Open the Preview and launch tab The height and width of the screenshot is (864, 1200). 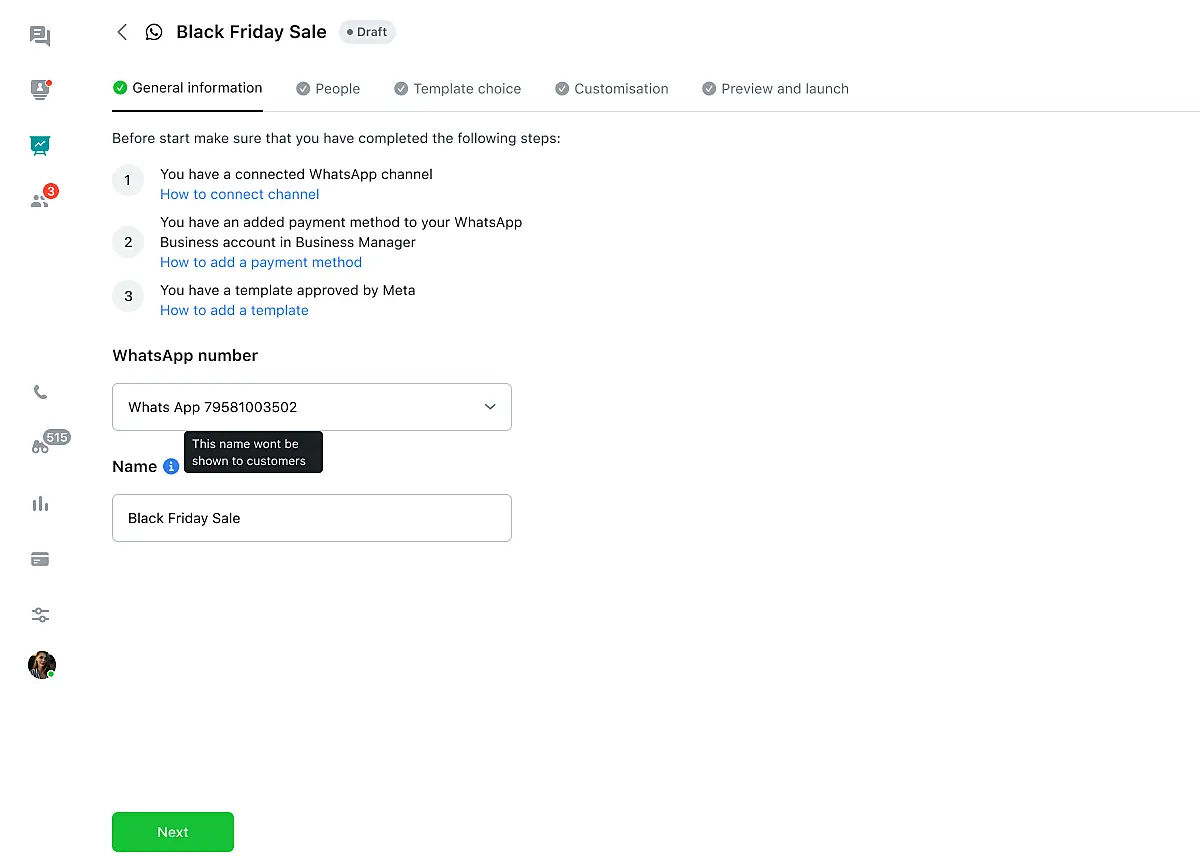[x=776, y=89]
